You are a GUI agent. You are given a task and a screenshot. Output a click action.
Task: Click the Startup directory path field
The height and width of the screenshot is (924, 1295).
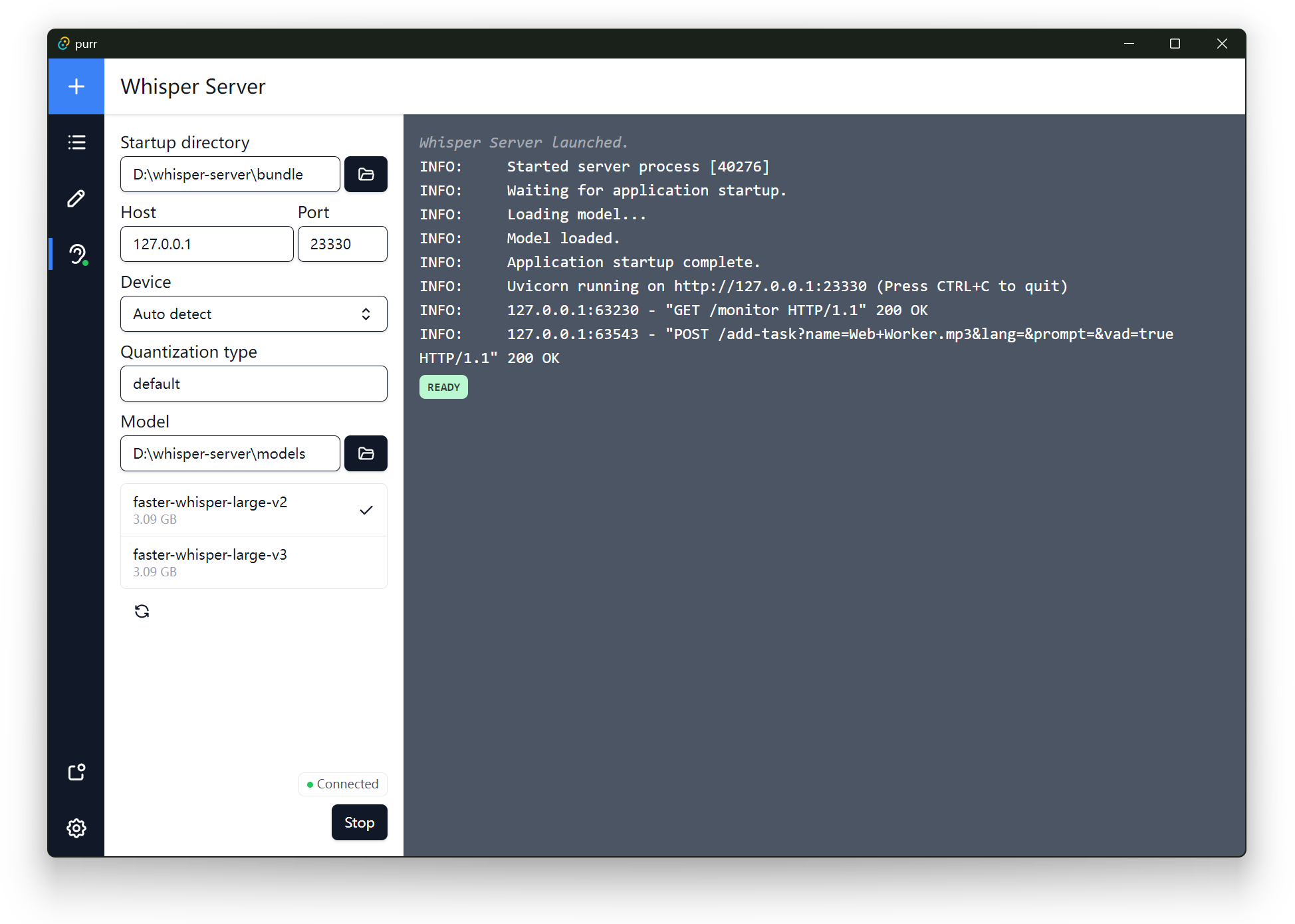pos(229,174)
